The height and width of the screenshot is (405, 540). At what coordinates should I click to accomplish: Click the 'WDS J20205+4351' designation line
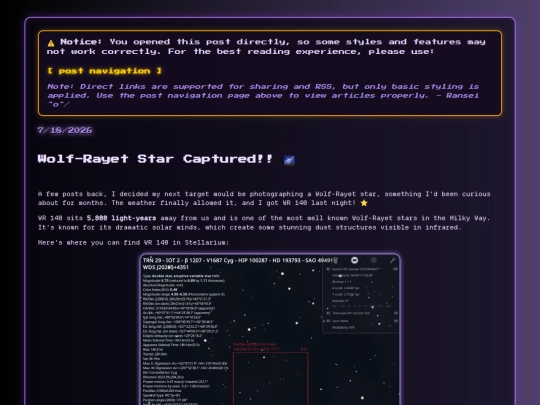[x=166, y=267]
